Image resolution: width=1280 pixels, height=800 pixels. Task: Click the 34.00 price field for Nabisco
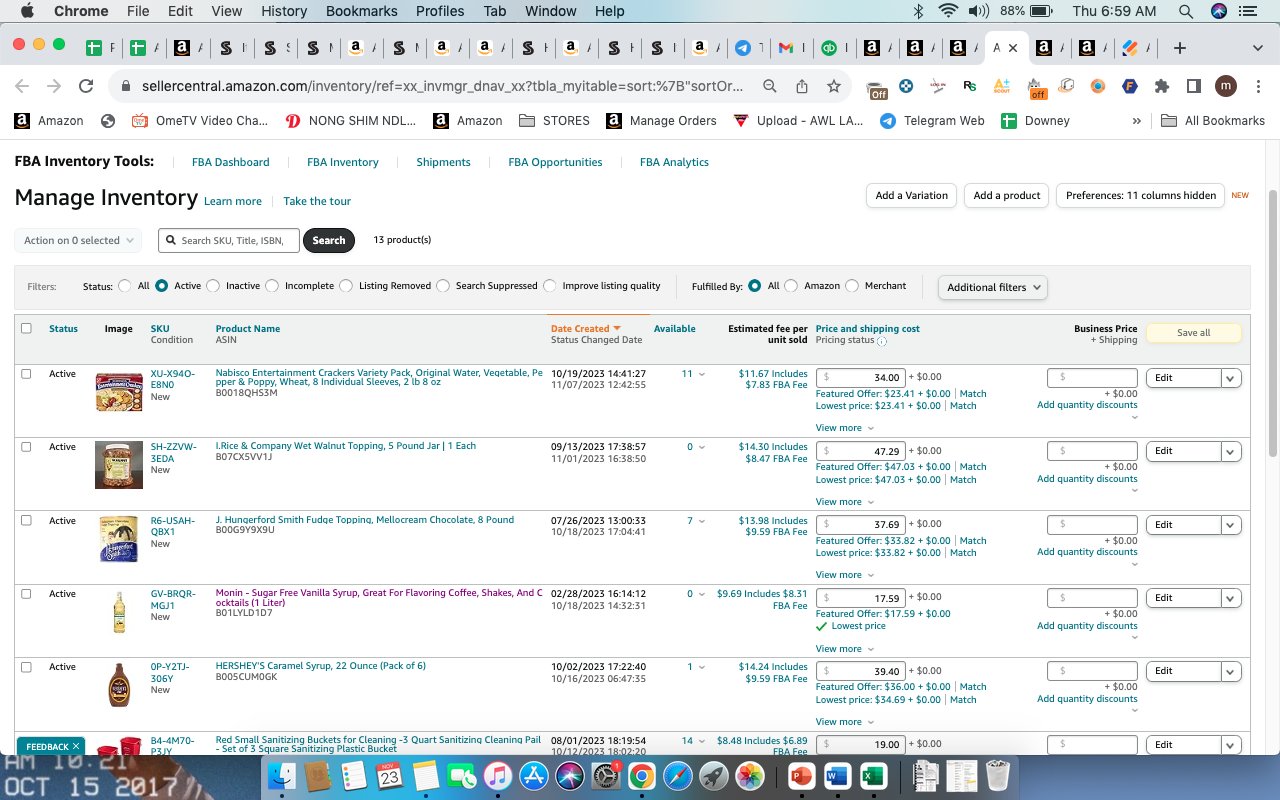tap(861, 378)
